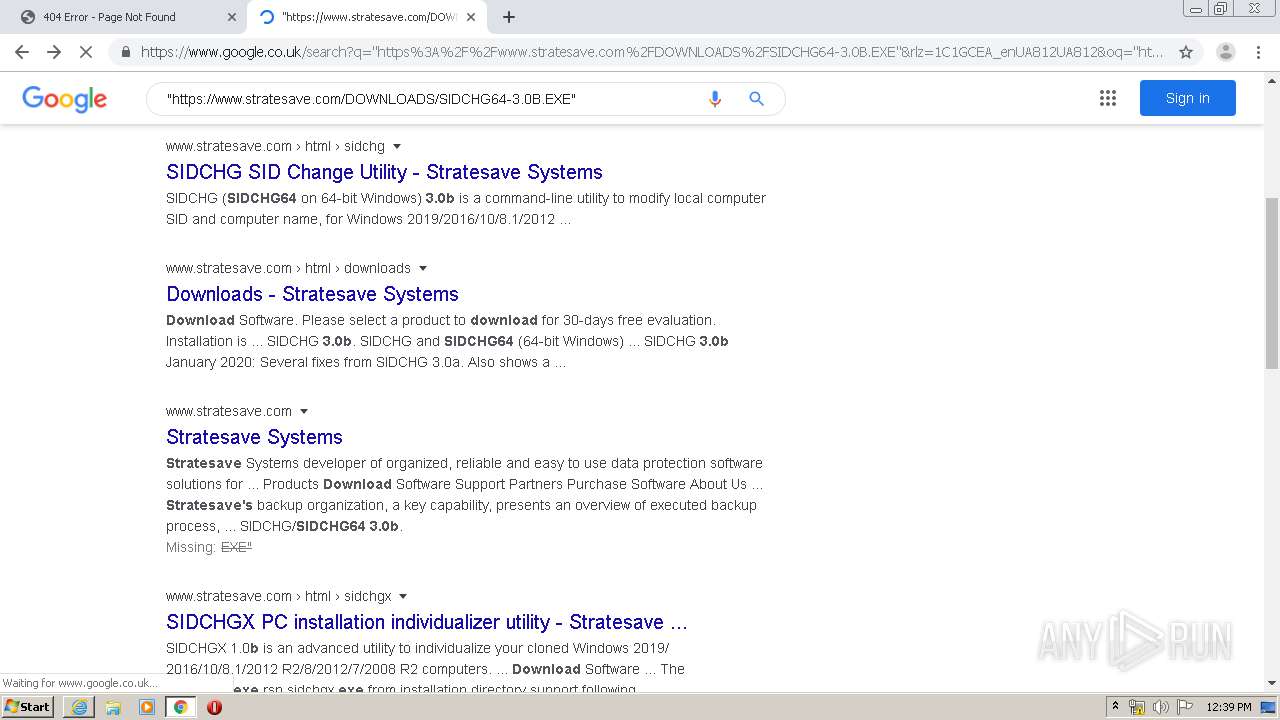The image size is (1280, 720).
Task: Open the Chrome profile avatar
Action: (x=1225, y=52)
